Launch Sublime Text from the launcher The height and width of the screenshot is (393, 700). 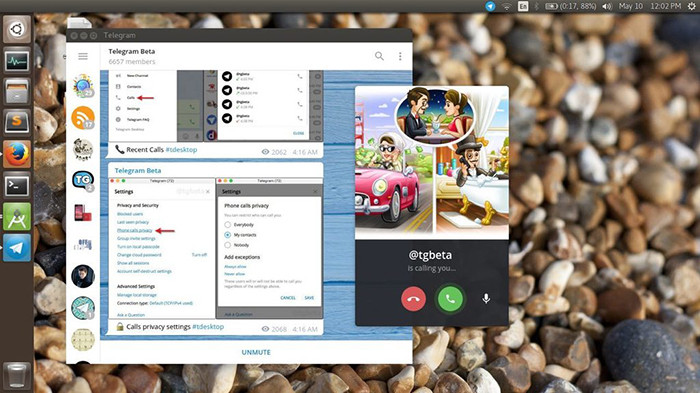click(x=17, y=123)
